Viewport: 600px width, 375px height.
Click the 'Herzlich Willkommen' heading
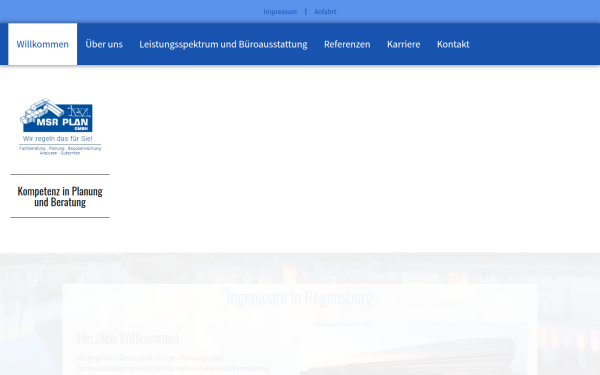coord(128,338)
